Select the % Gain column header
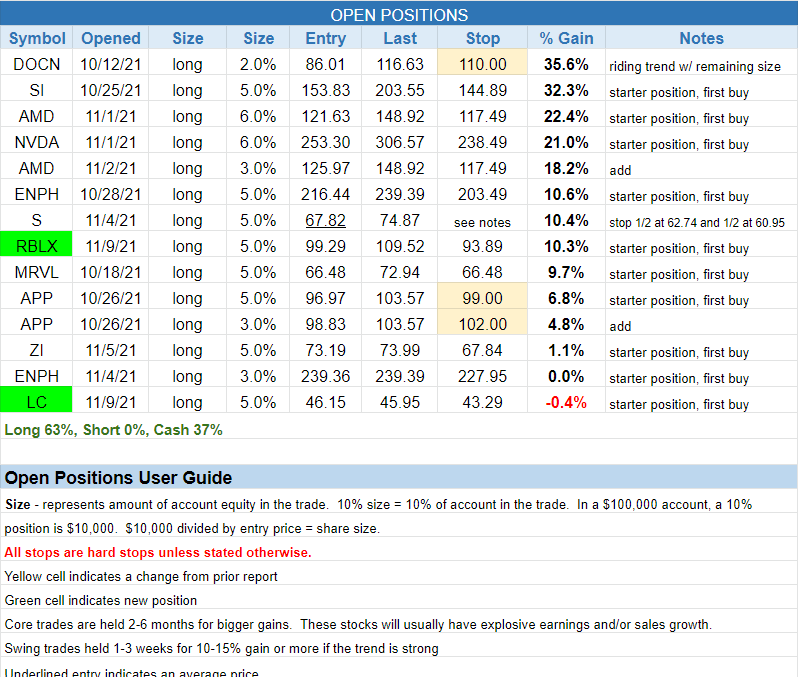Screen dimensions: 798x677 (x=566, y=38)
